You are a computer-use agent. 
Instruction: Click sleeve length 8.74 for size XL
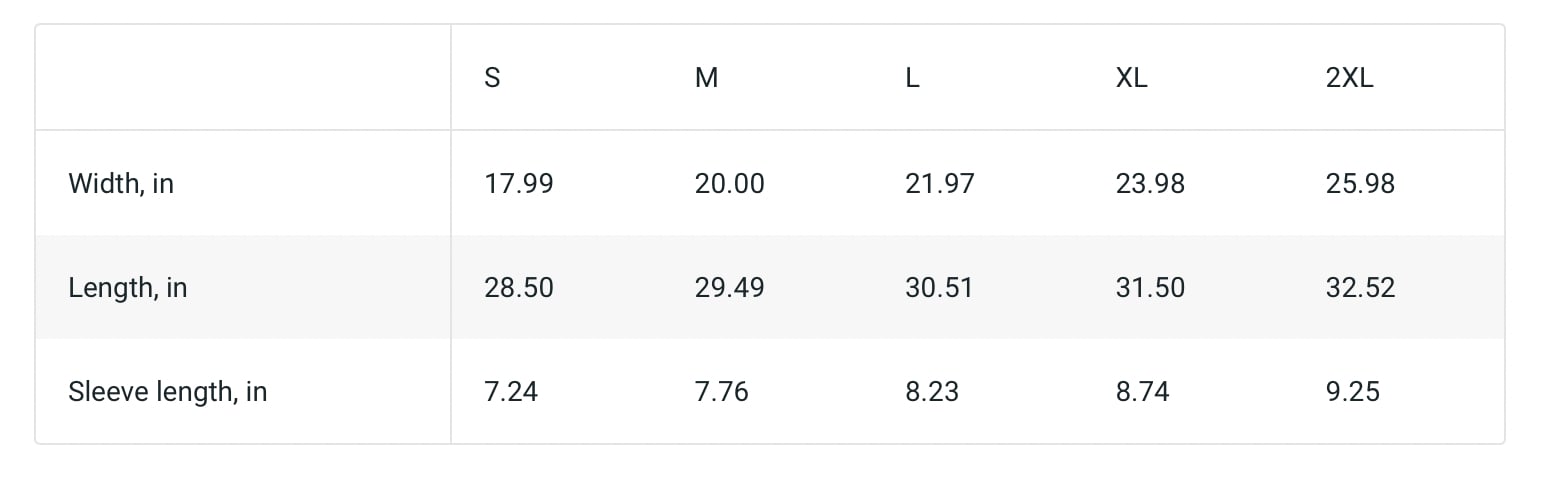1142,391
